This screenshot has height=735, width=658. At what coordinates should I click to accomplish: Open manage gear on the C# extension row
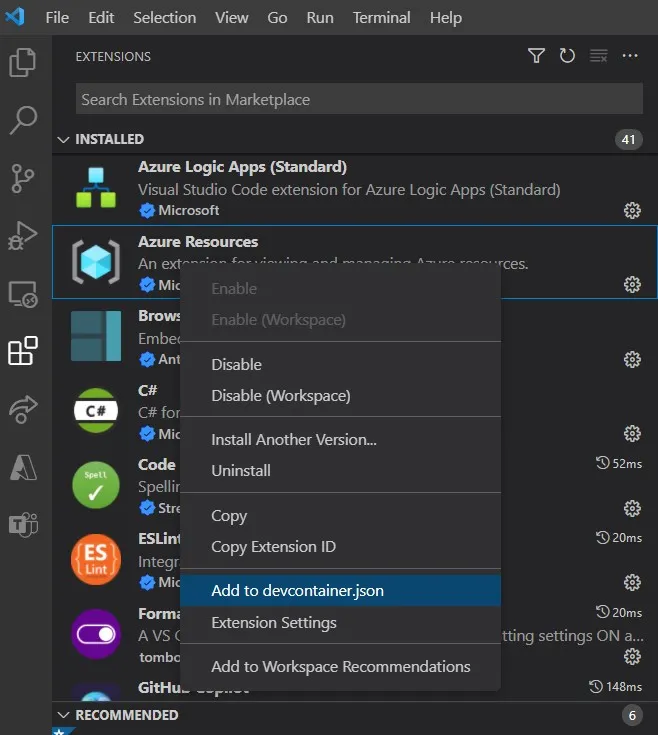[x=632, y=434]
